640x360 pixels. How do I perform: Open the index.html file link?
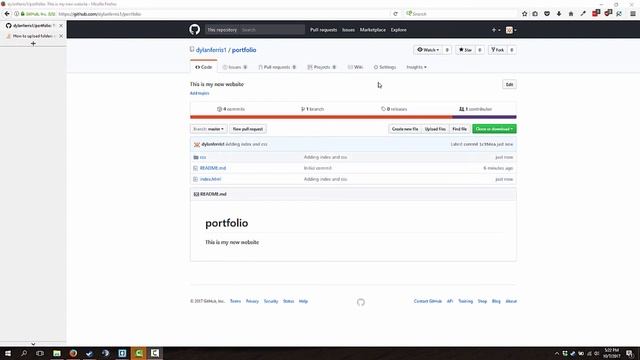(x=210, y=179)
